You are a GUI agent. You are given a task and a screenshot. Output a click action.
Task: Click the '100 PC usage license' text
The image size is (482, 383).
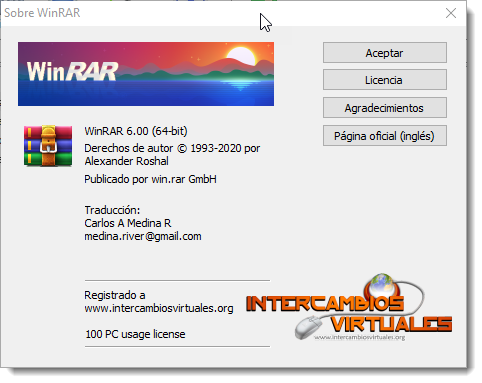tap(135, 334)
